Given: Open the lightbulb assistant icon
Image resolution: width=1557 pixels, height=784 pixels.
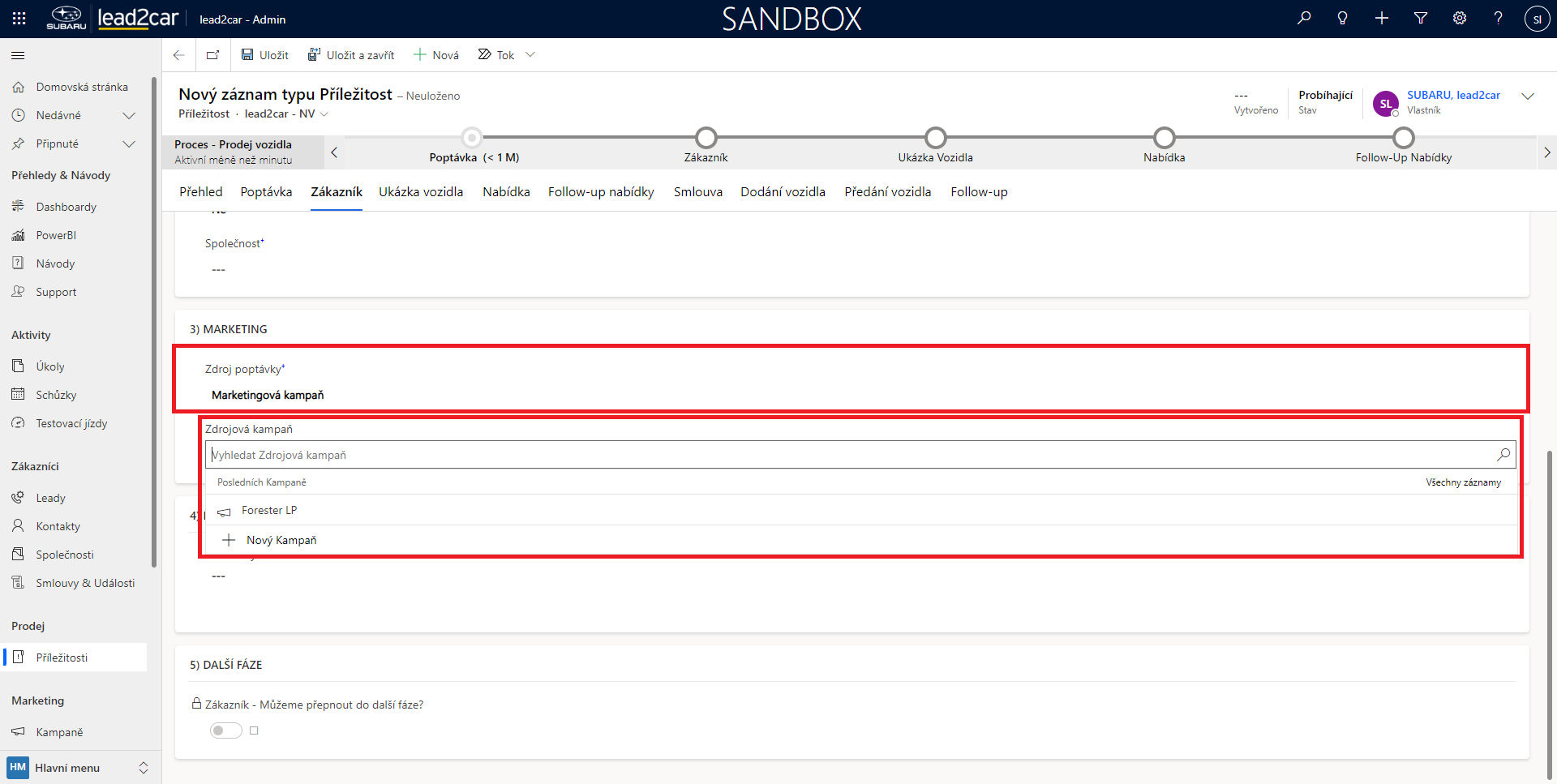Looking at the screenshot, I should [1343, 18].
